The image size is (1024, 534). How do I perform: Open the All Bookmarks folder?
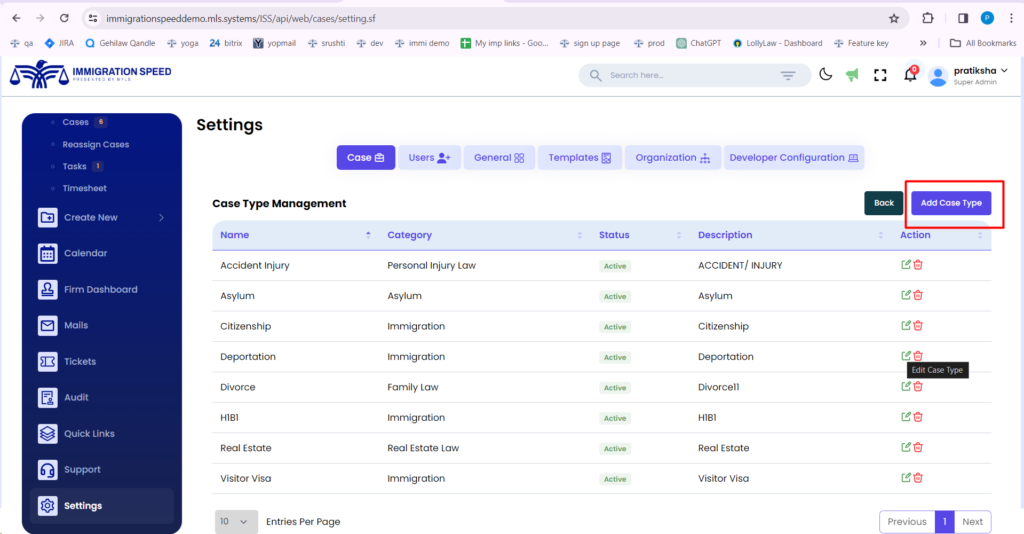coord(983,43)
